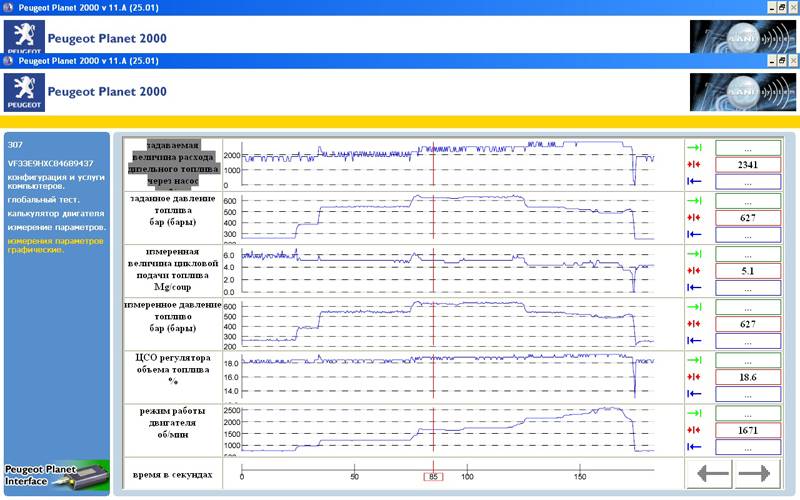Click the red value box showing 18.6
This screenshot has height=500, width=800.
click(x=748, y=376)
